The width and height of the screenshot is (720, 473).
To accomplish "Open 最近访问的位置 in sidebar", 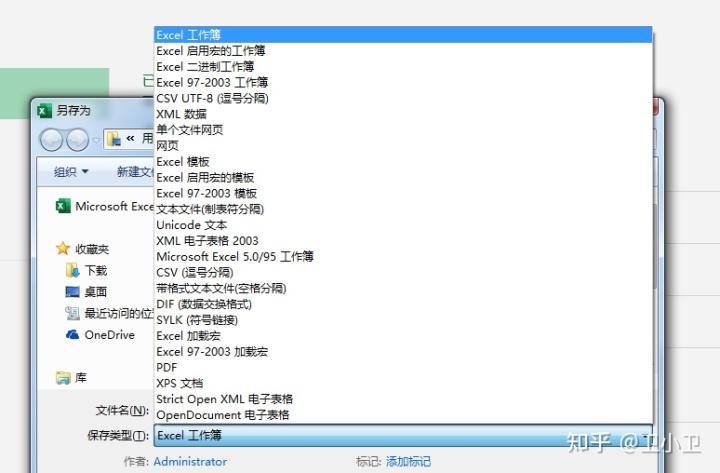I will [109, 313].
